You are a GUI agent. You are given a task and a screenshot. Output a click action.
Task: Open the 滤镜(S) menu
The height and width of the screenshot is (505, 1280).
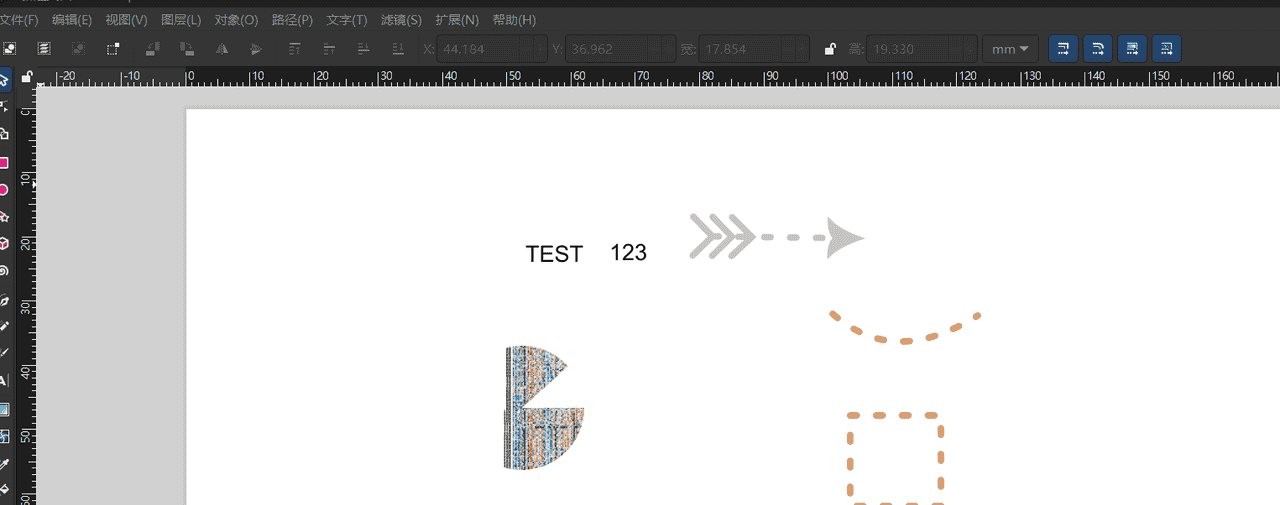[x=401, y=20]
